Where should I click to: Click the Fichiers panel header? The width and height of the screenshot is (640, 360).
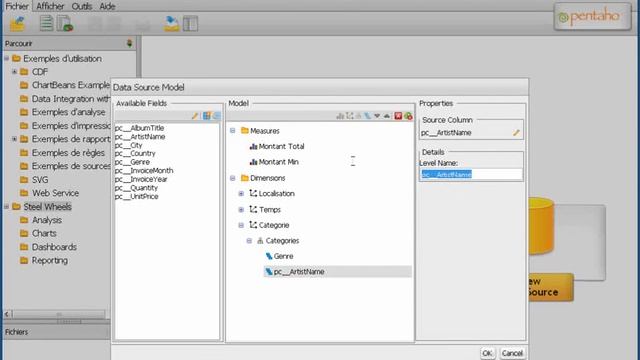pos(56,332)
